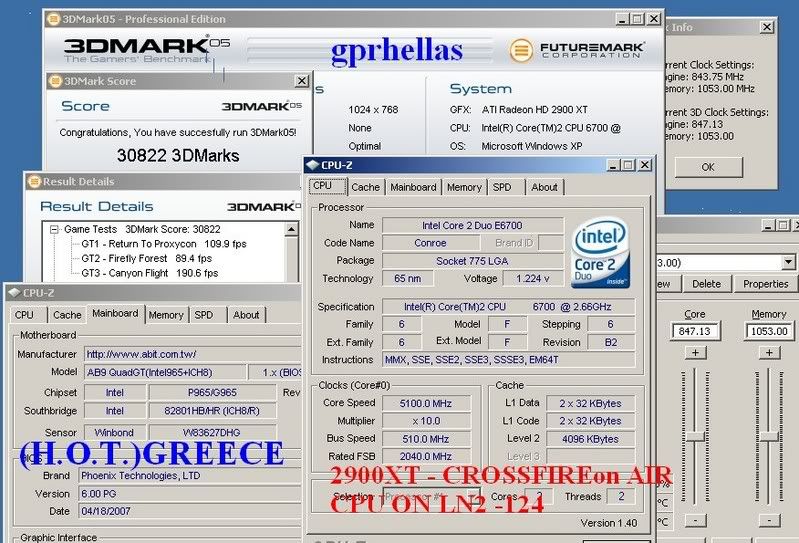Click the Delete button in overclock tool
This screenshot has height=543, width=799.
706,284
